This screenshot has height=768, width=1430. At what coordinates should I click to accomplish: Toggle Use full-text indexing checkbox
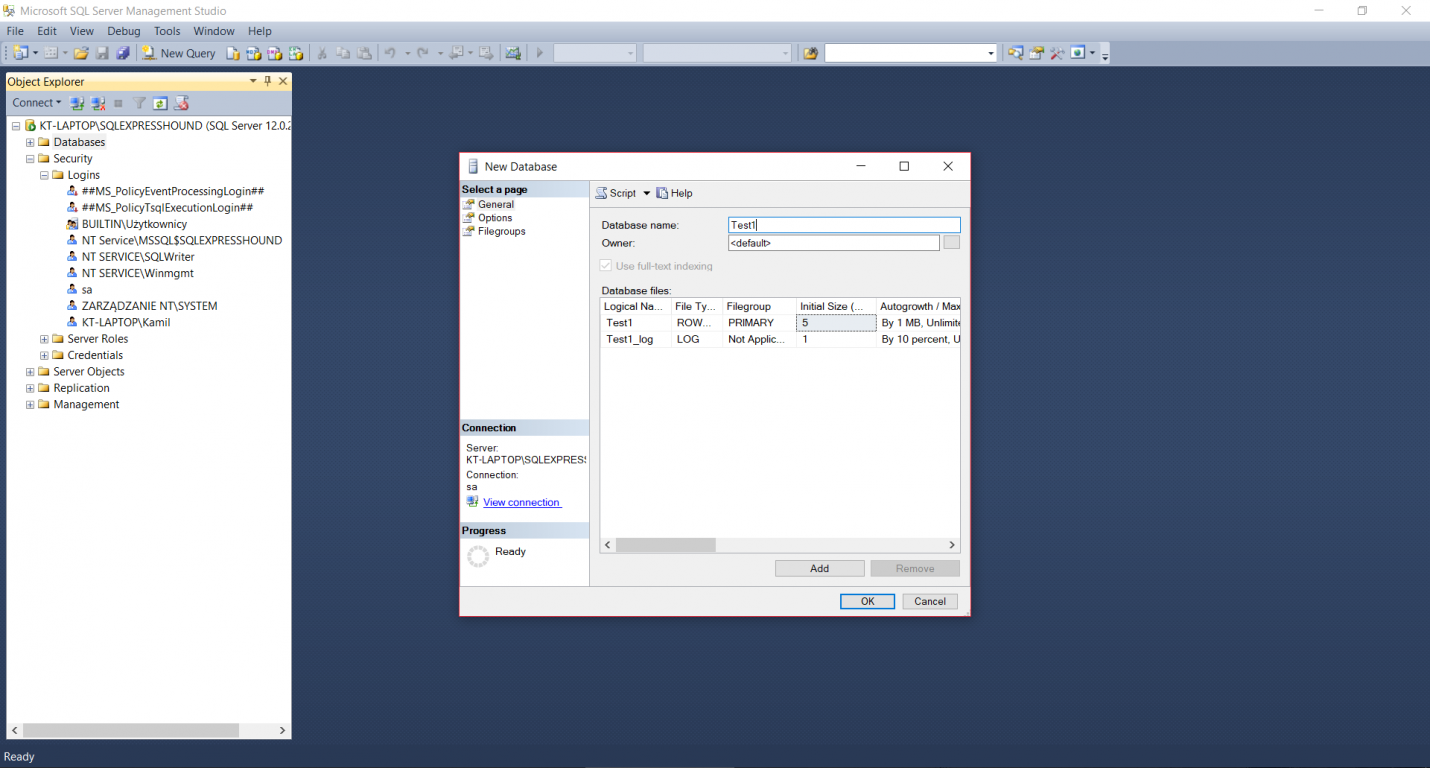605,266
